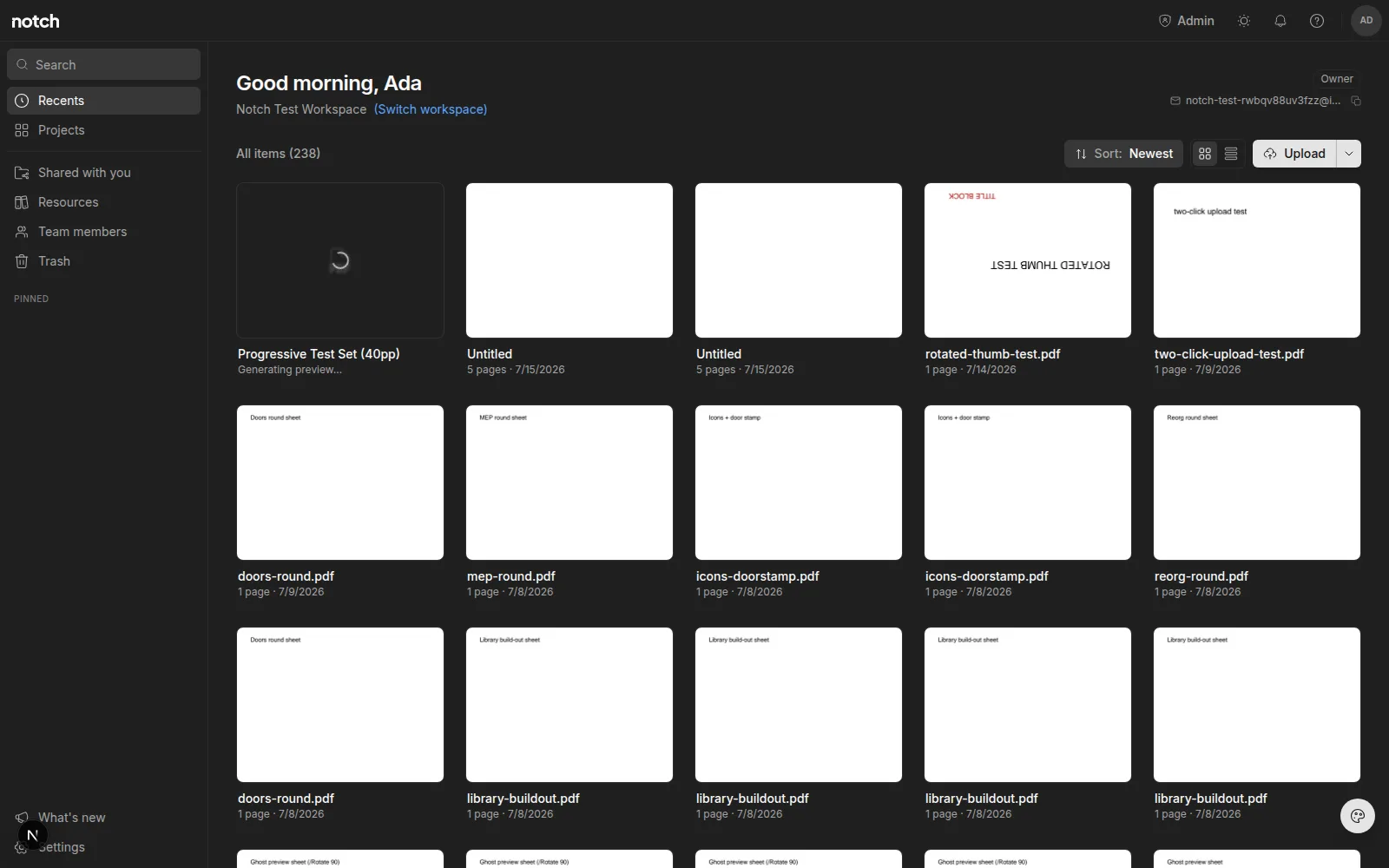This screenshot has height=868, width=1389.
Task: Open Shared with you
Action: 103,173
